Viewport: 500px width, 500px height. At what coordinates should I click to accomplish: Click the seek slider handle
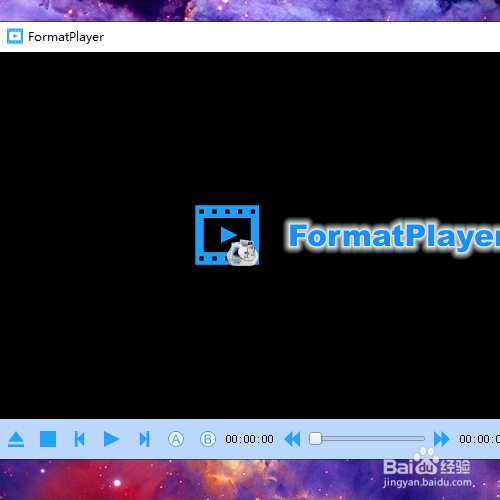[x=315, y=439]
